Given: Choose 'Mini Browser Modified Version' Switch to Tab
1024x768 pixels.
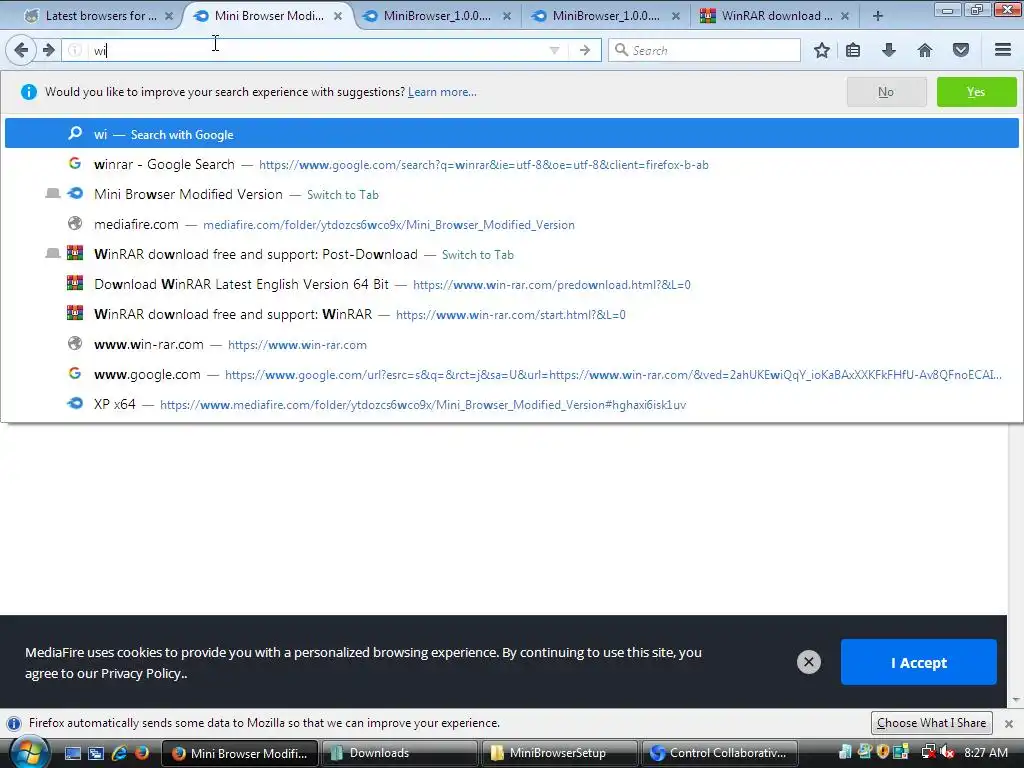Looking at the screenshot, I should (x=511, y=194).
